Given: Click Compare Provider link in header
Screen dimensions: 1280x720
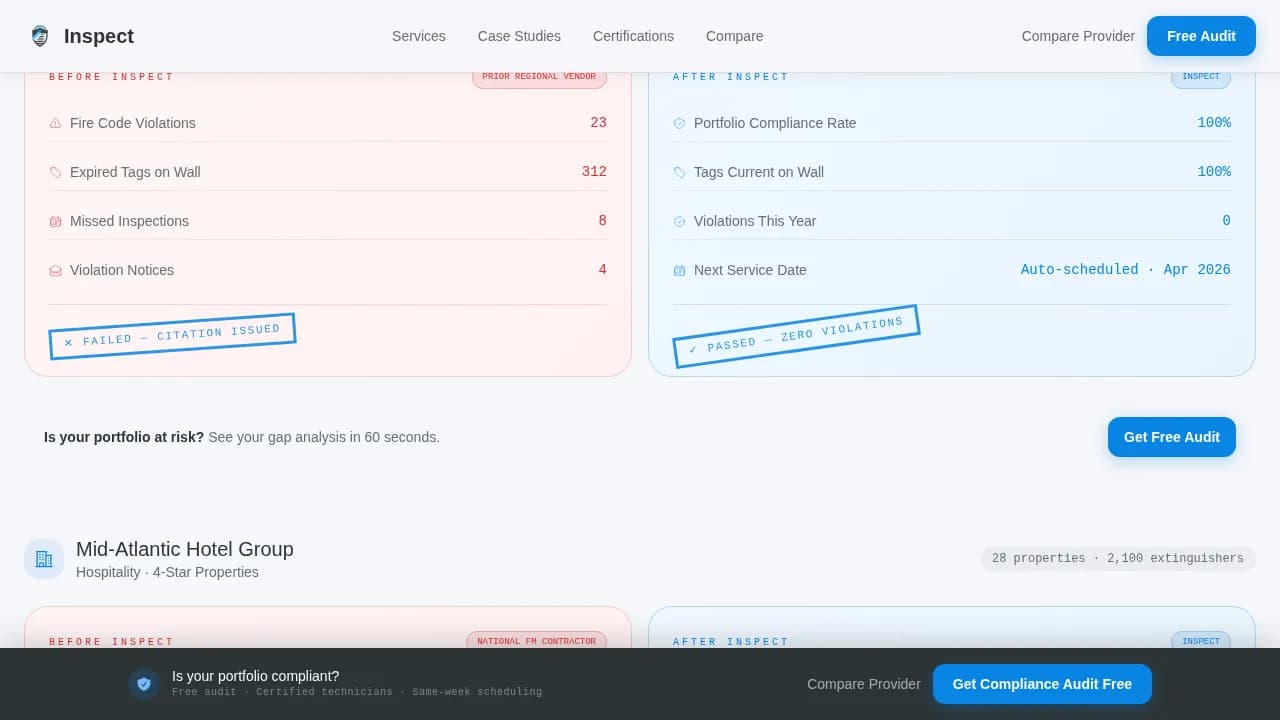Looking at the screenshot, I should tap(1078, 36).
